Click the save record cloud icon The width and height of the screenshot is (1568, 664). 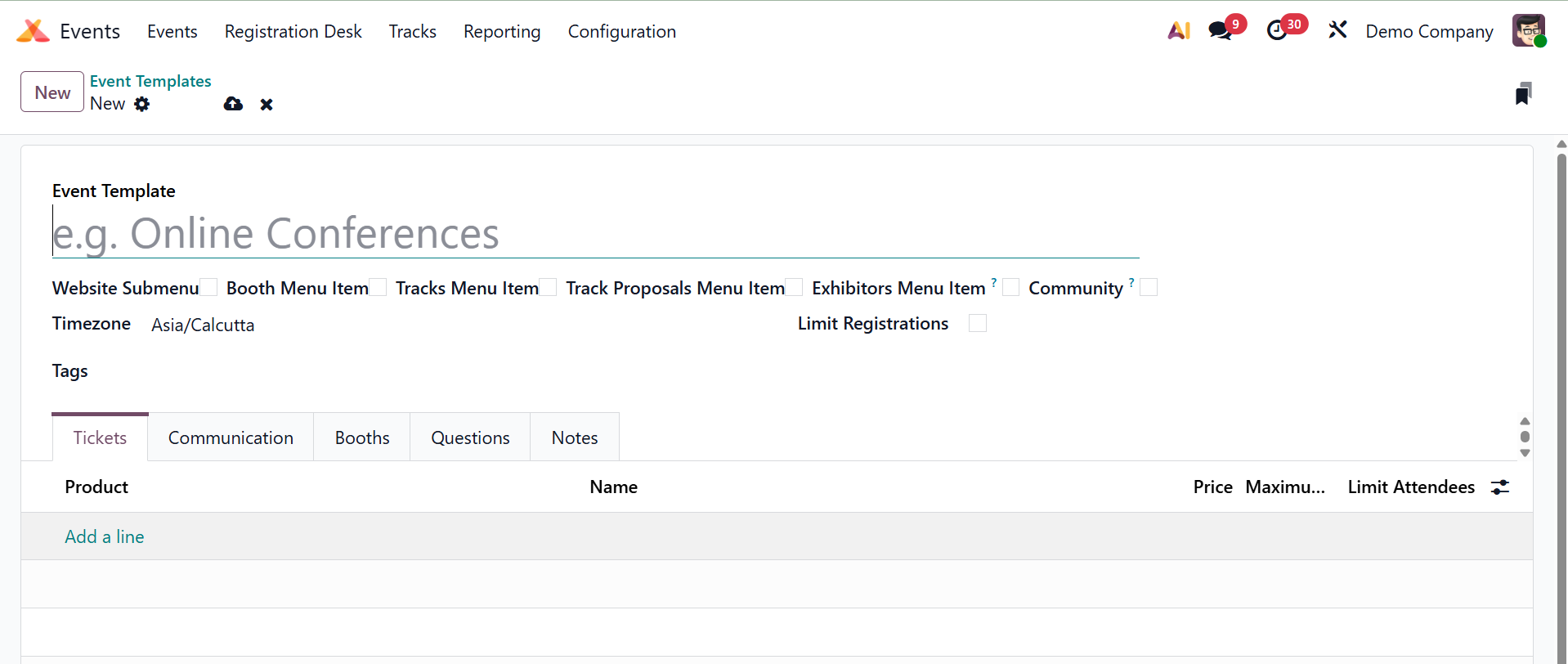[233, 104]
